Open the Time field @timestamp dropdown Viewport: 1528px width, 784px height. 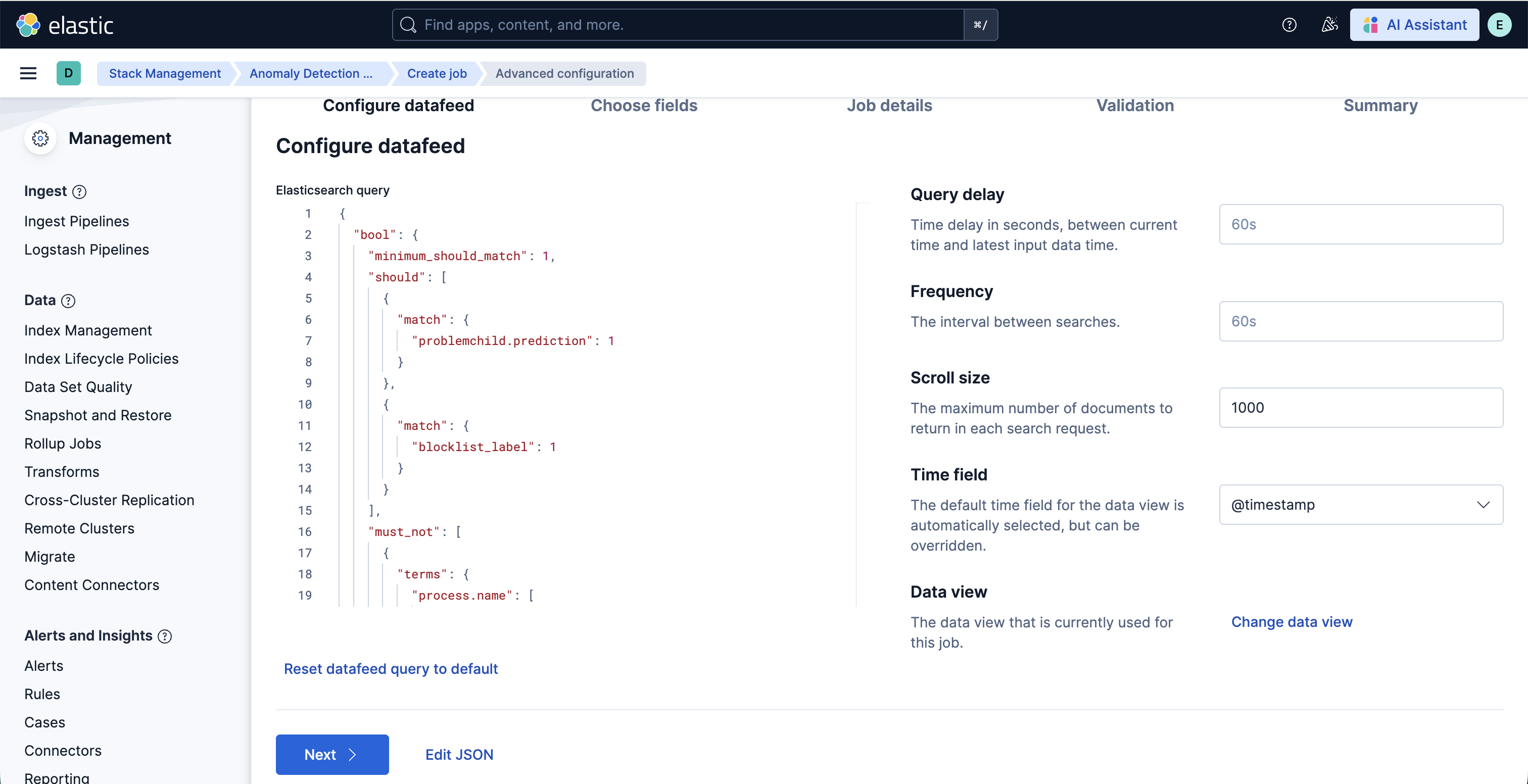click(1361, 505)
